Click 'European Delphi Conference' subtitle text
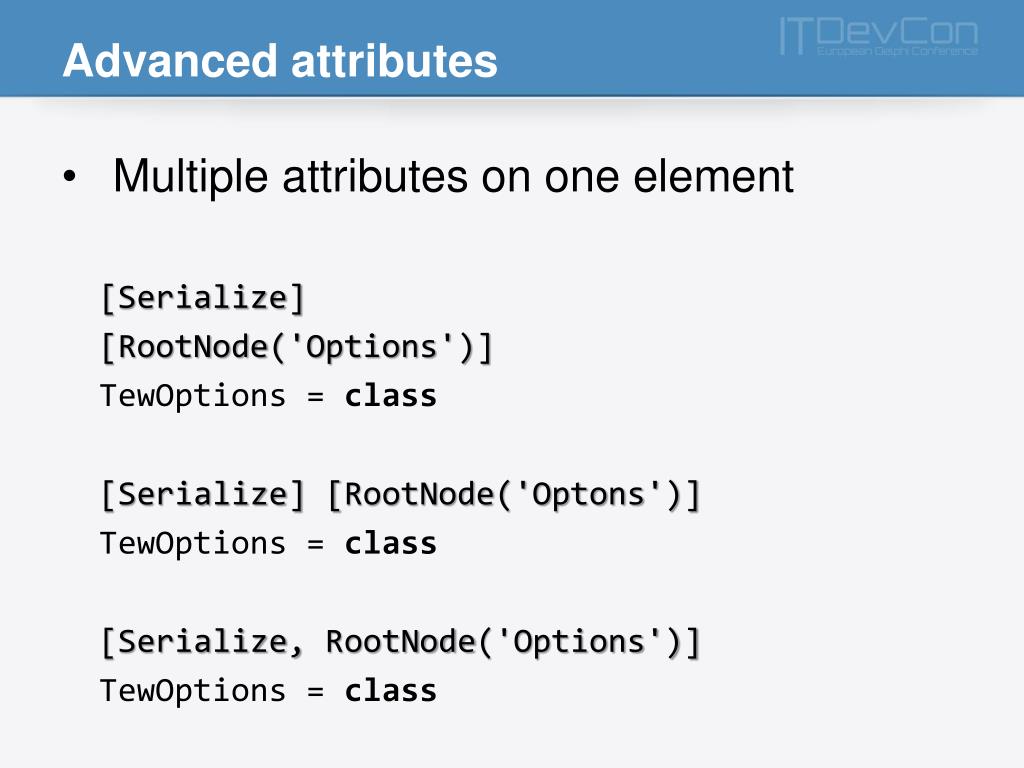This screenshot has width=1024, height=768. [x=897, y=51]
